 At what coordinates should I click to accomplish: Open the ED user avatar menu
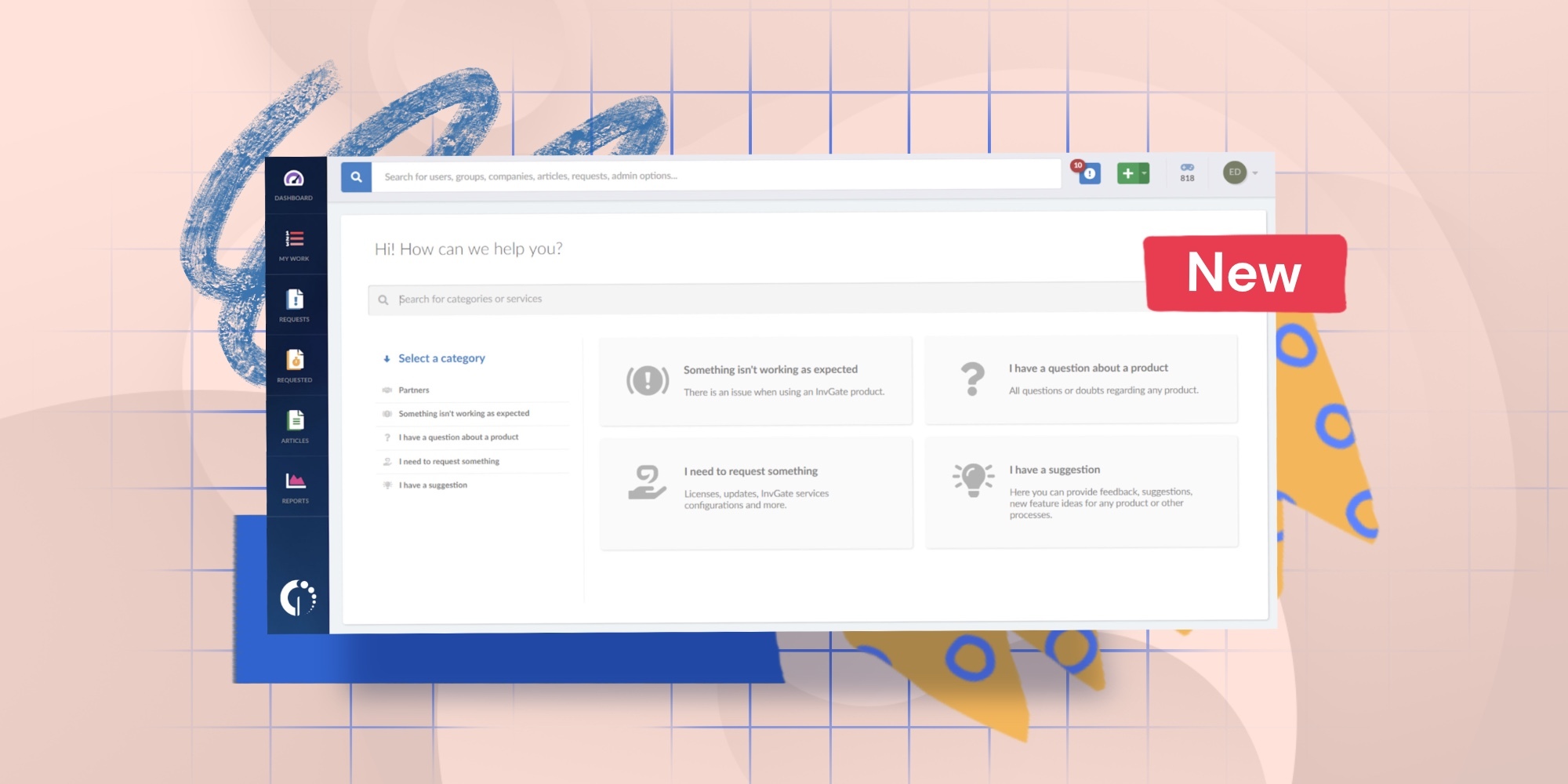coord(1236,172)
